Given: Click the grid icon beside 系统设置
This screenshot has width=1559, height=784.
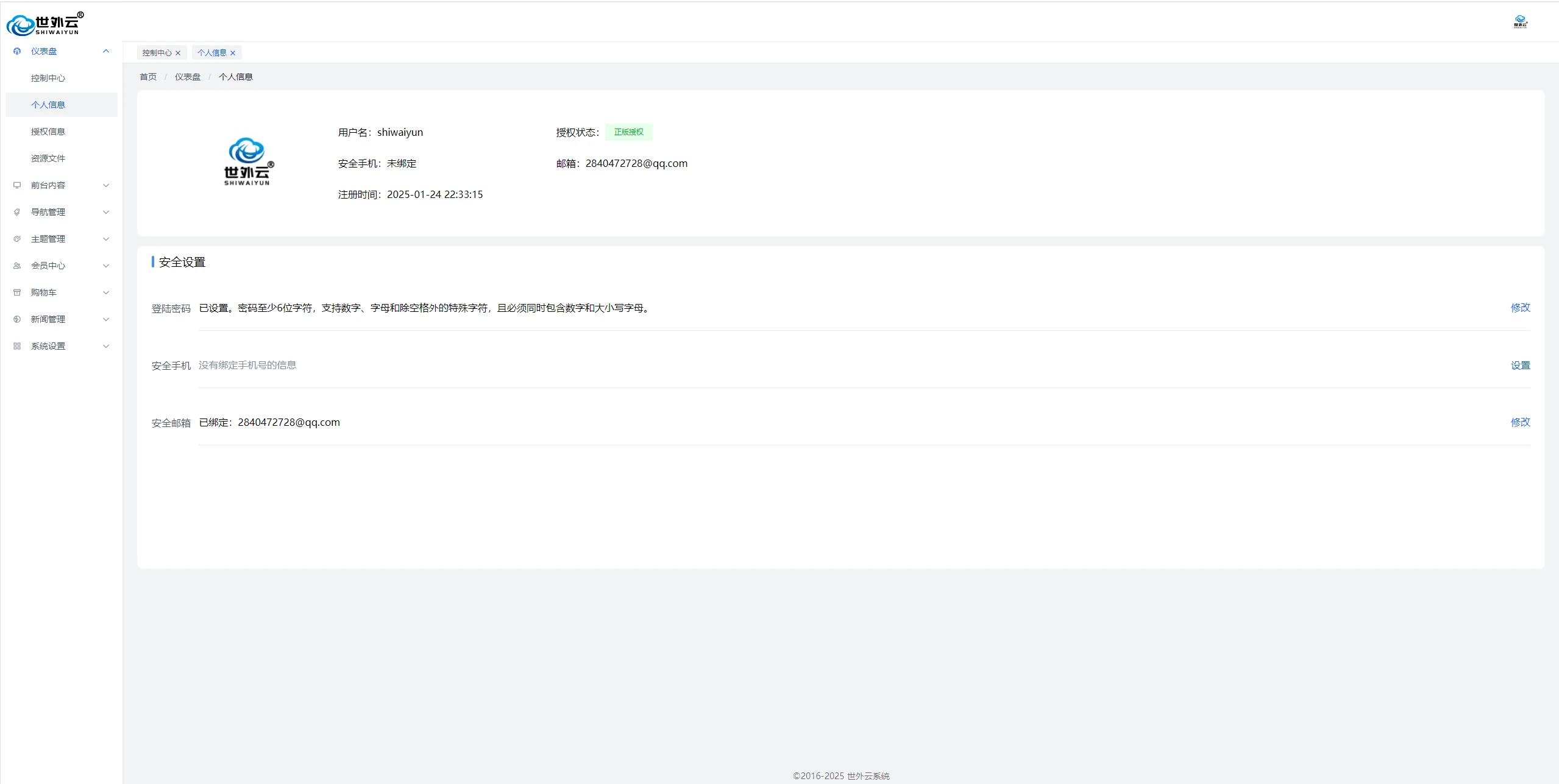Looking at the screenshot, I should point(17,346).
